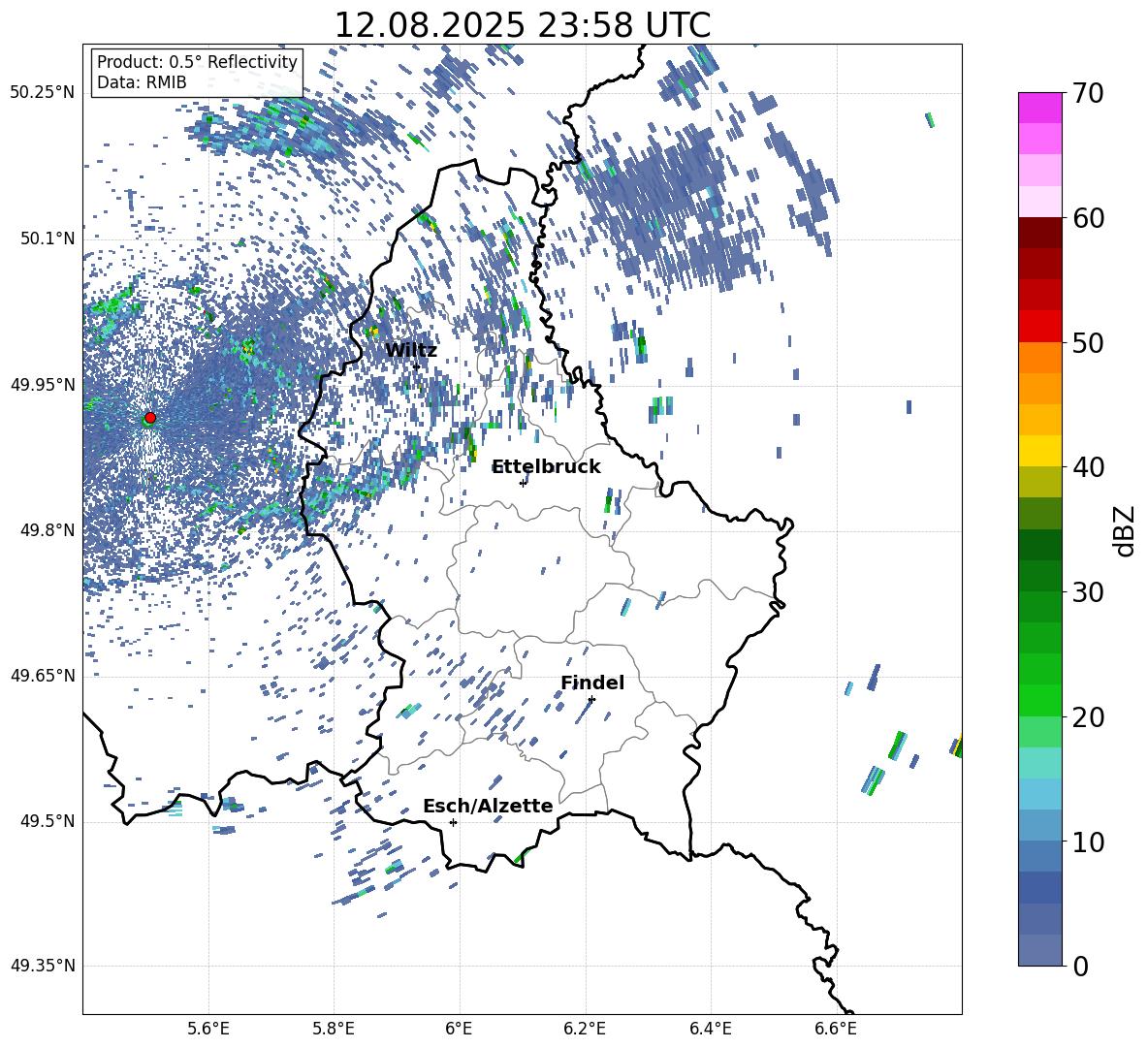Click the magenta top segment of colorbar

coord(1039,108)
